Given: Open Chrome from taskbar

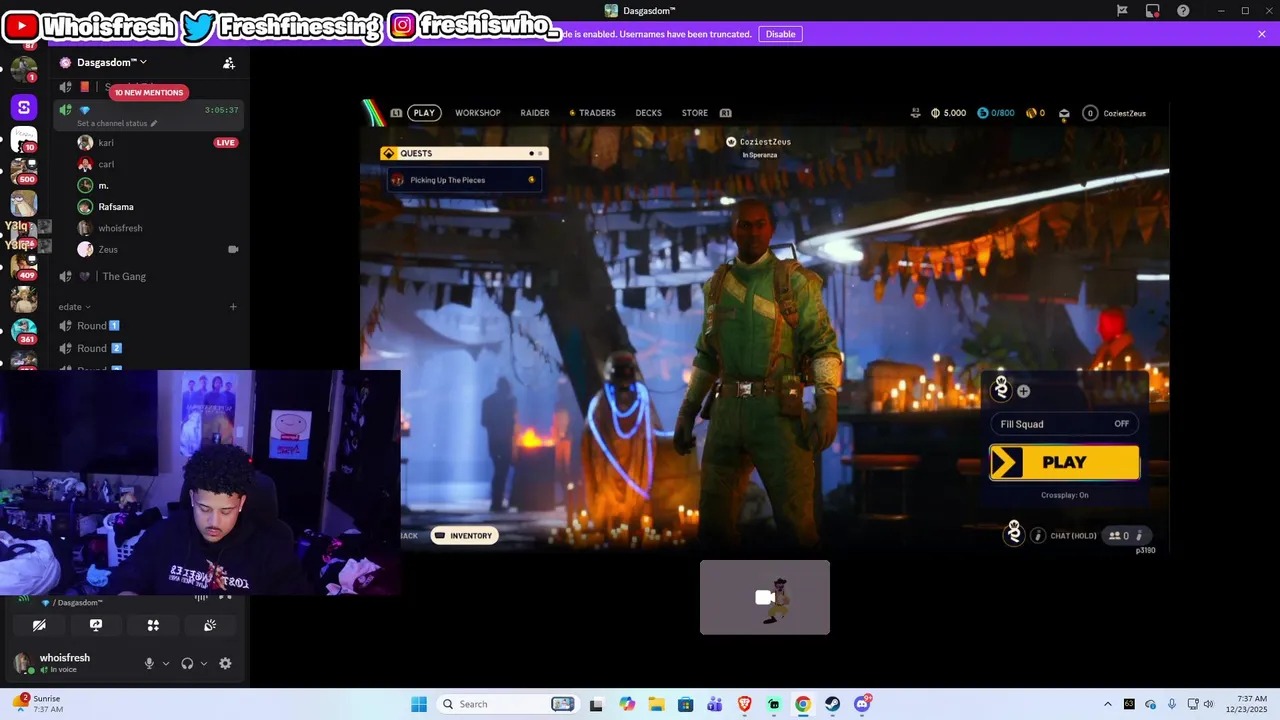Looking at the screenshot, I should 803,704.
